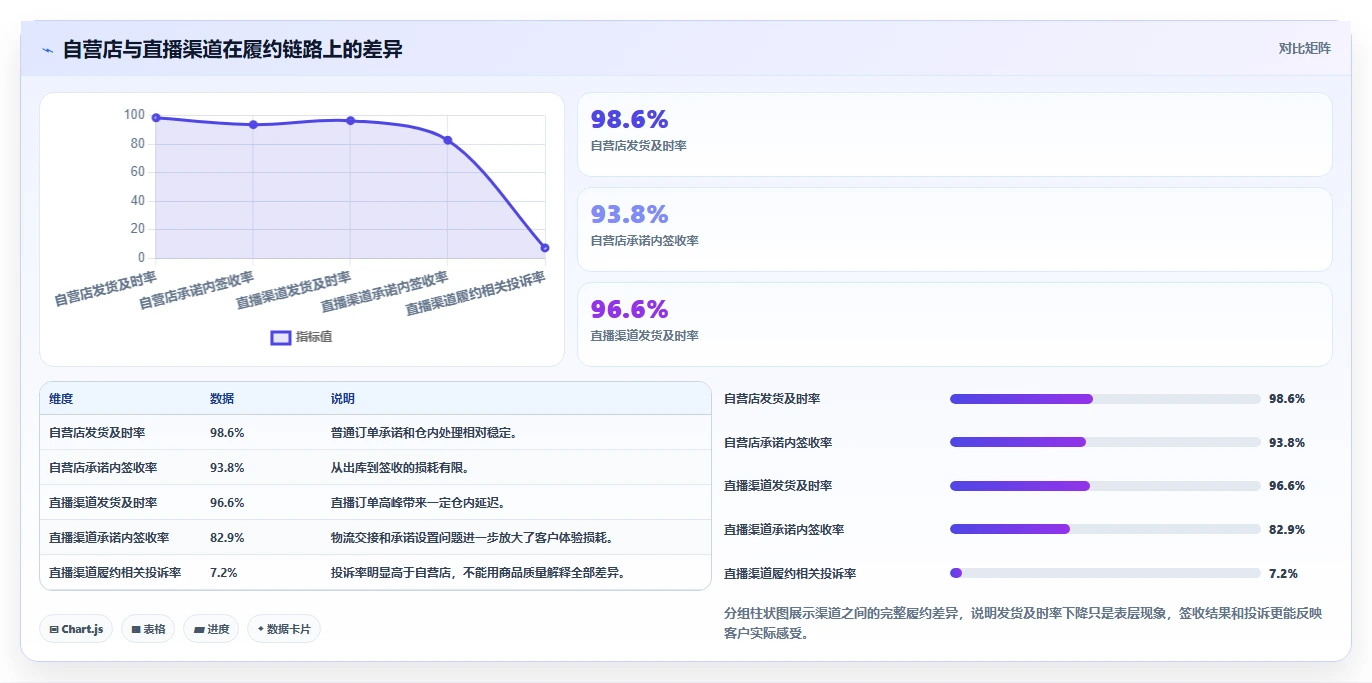This screenshot has height=683, width=1372.
Task: Click the 维度 column header
Action: point(61,399)
